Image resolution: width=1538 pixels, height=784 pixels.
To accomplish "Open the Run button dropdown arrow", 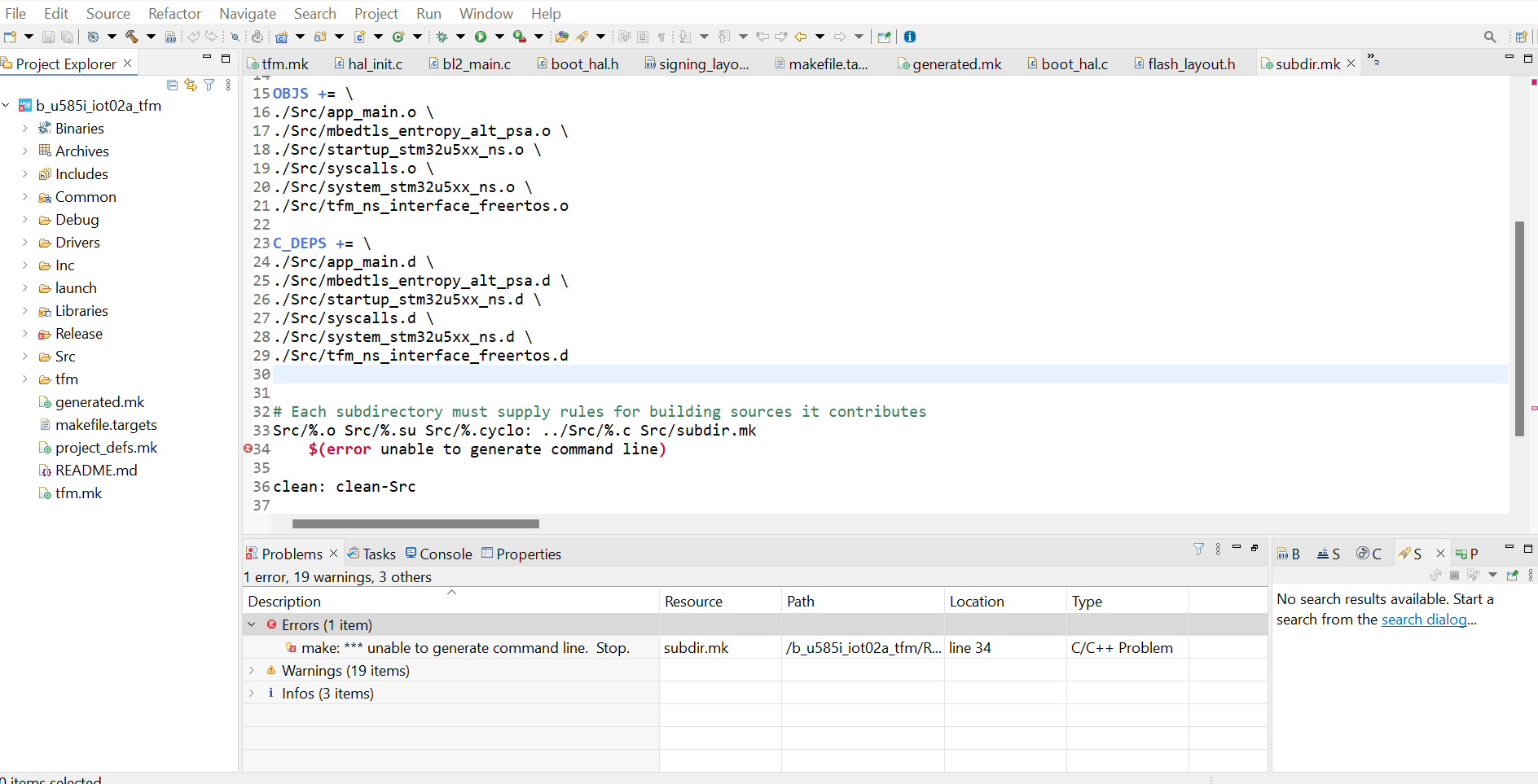I will (499, 37).
